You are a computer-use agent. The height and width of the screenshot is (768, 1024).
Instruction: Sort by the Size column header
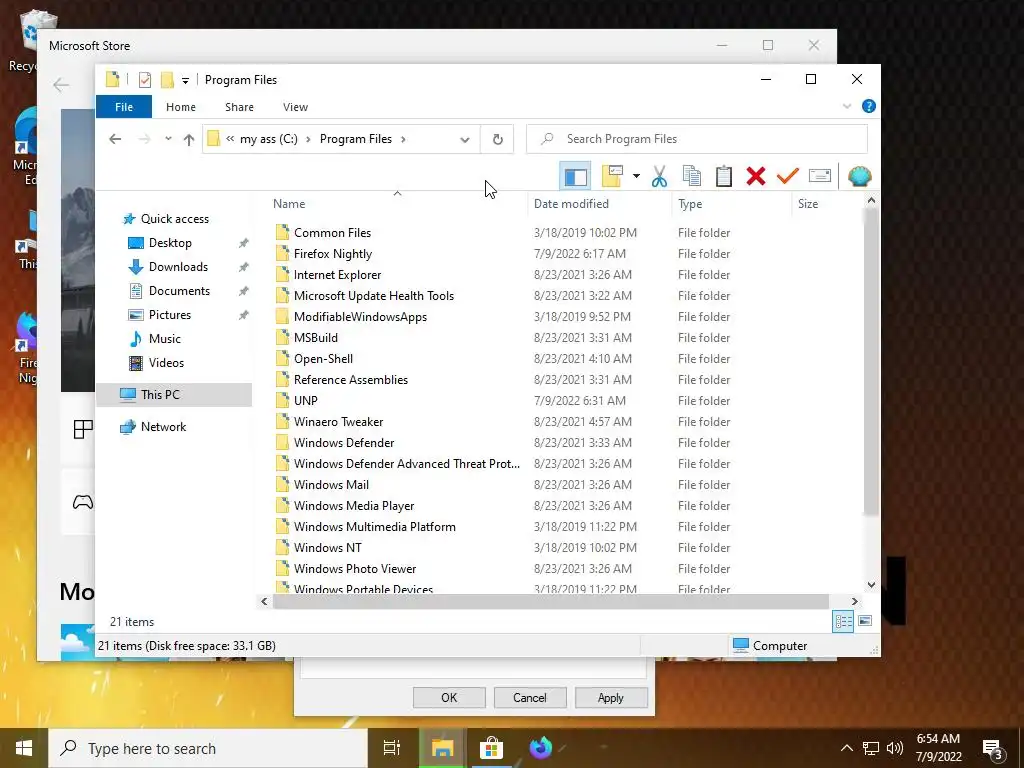click(x=827, y=204)
